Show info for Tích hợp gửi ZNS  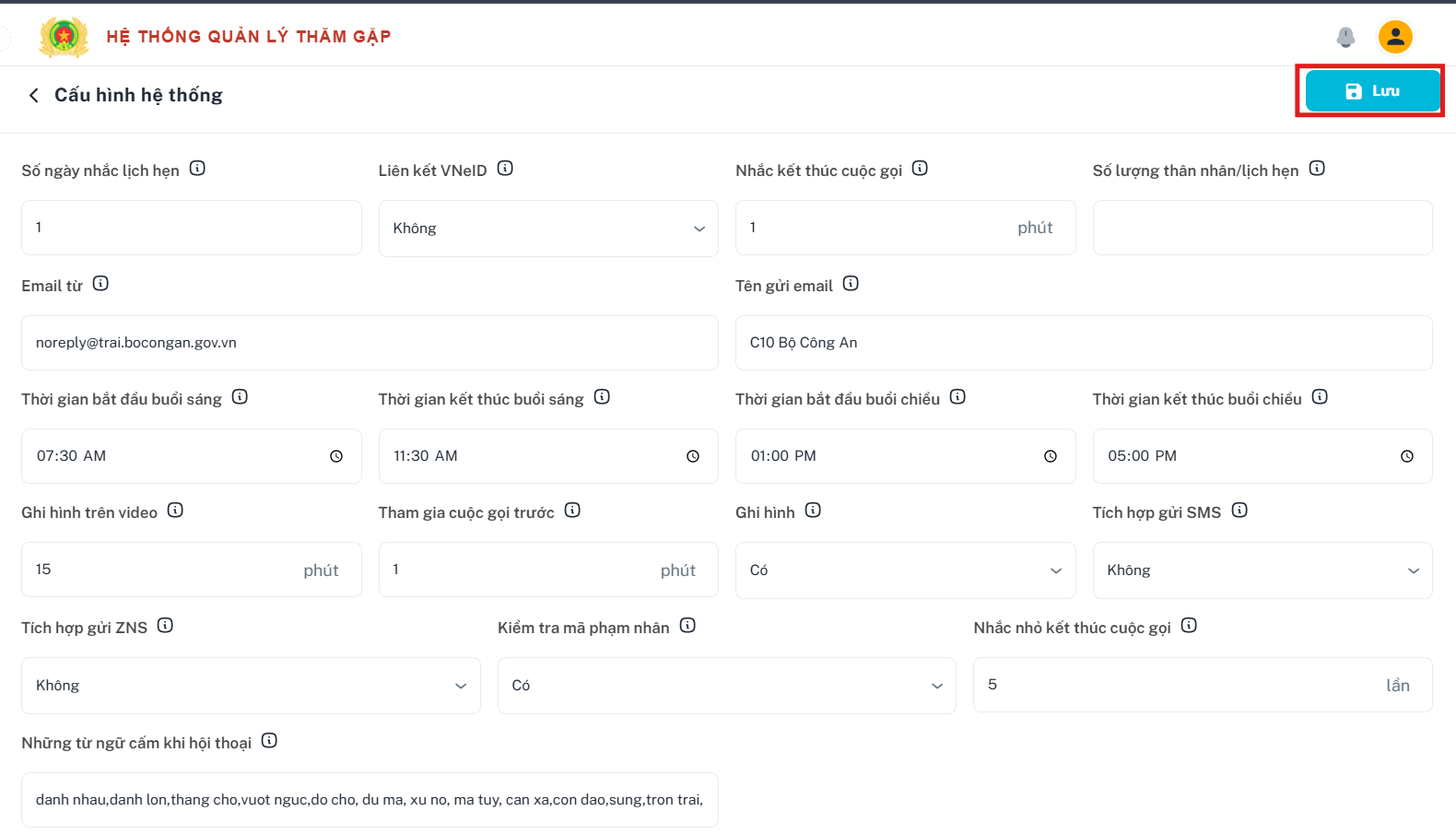click(165, 626)
